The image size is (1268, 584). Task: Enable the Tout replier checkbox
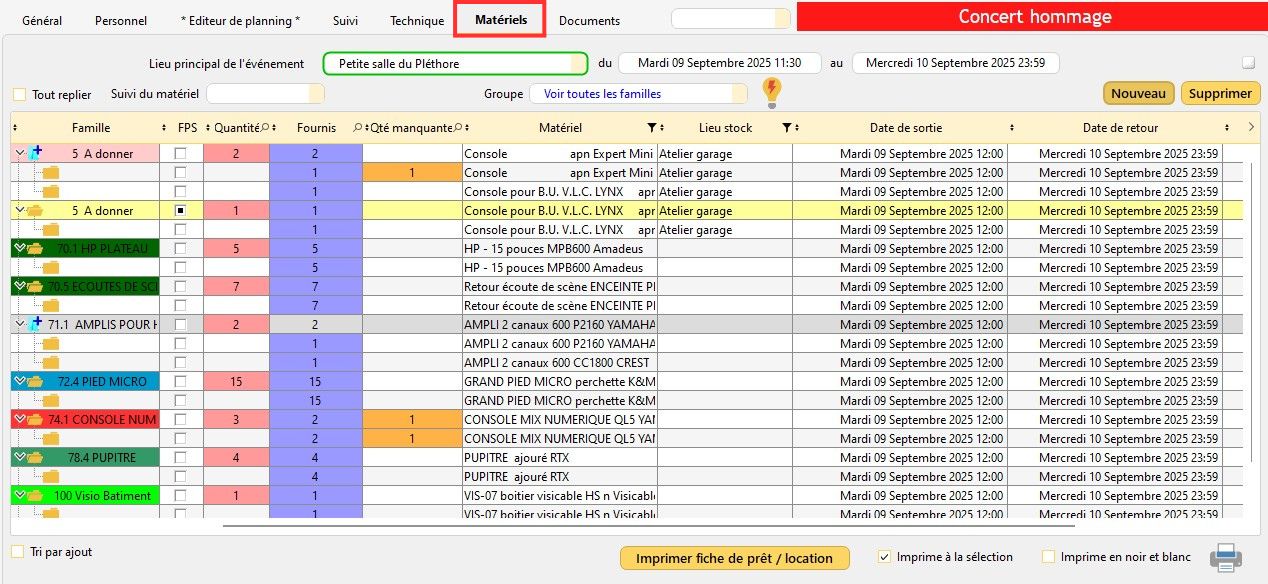19,95
